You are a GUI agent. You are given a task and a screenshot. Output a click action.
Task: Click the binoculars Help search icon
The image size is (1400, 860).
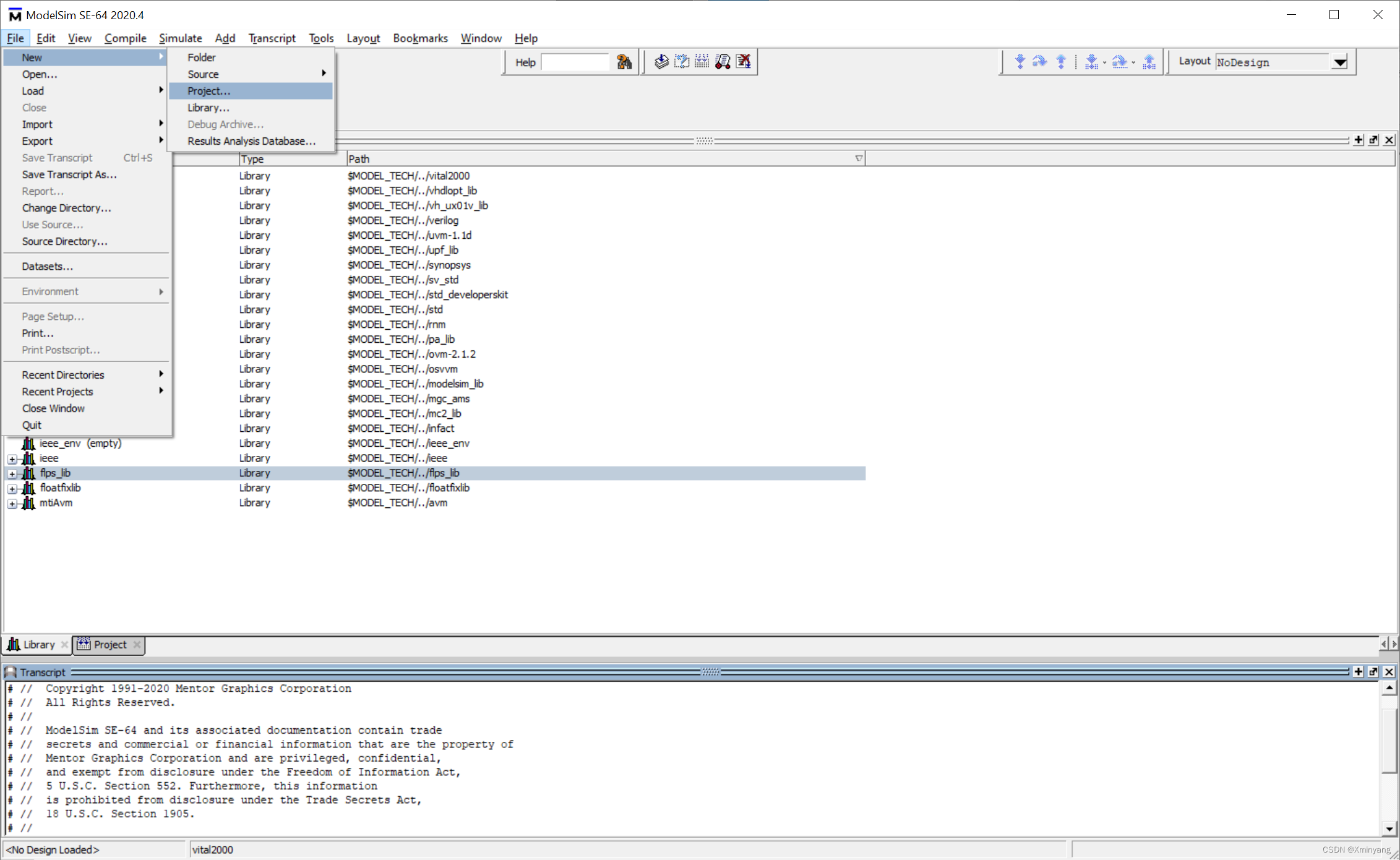coord(624,62)
